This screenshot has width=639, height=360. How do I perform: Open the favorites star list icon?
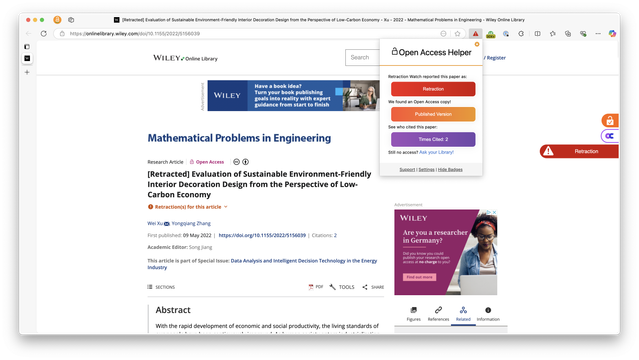tap(553, 34)
